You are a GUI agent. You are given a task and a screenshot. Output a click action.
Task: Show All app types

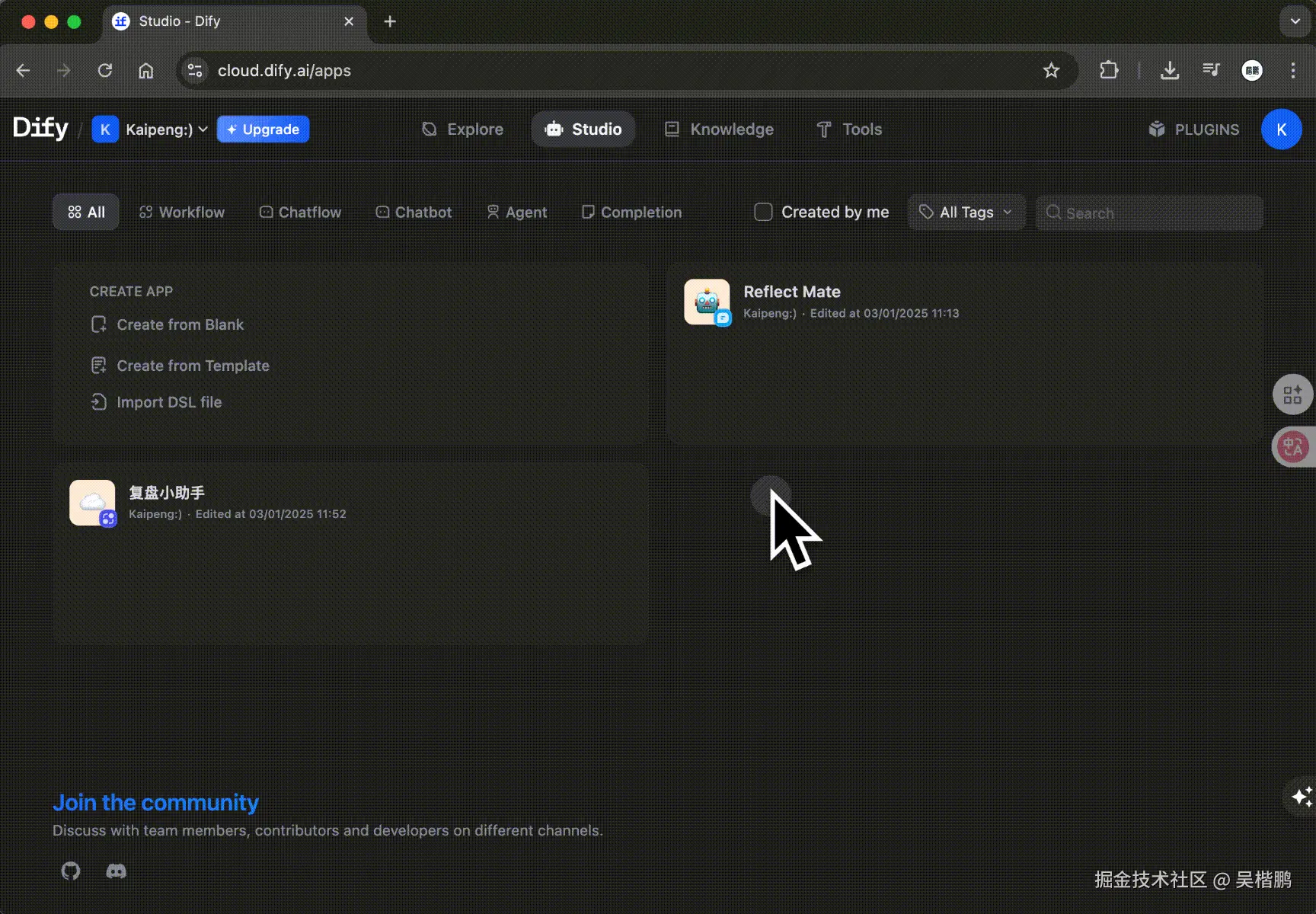pyautogui.click(x=86, y=213)
